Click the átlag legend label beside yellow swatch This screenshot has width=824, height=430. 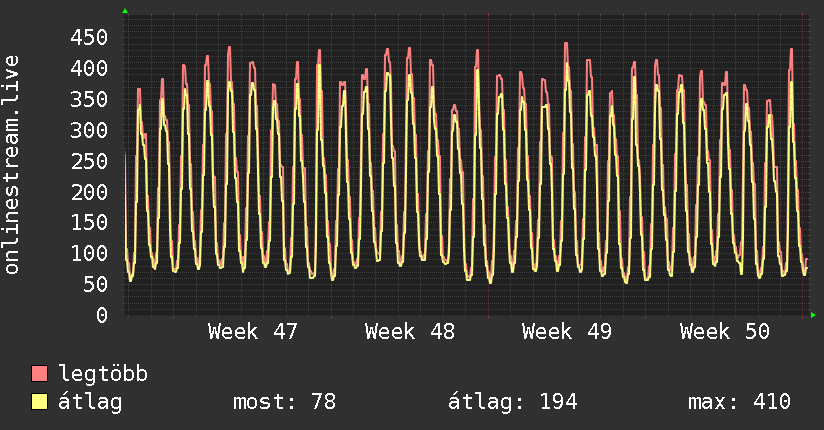pyautogui.click(x=90, y=403)
